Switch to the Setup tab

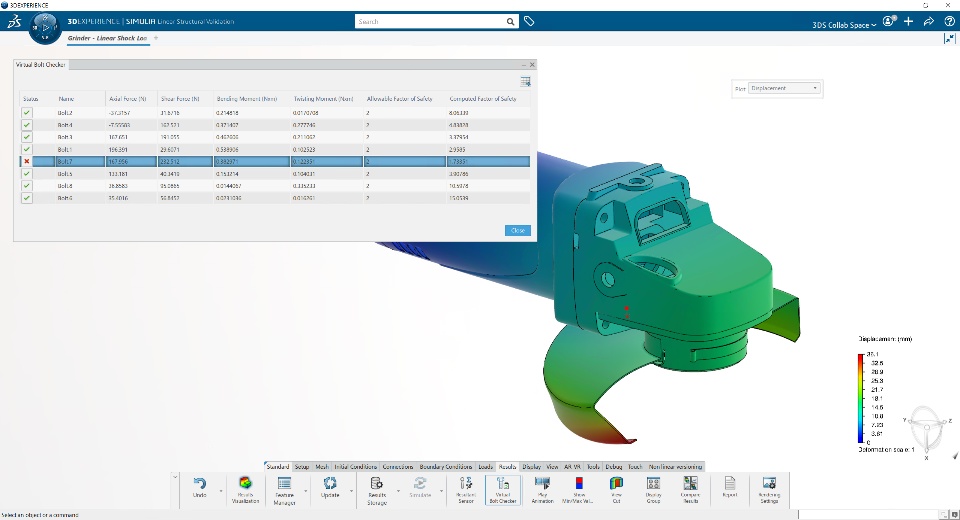coord(302,467)
